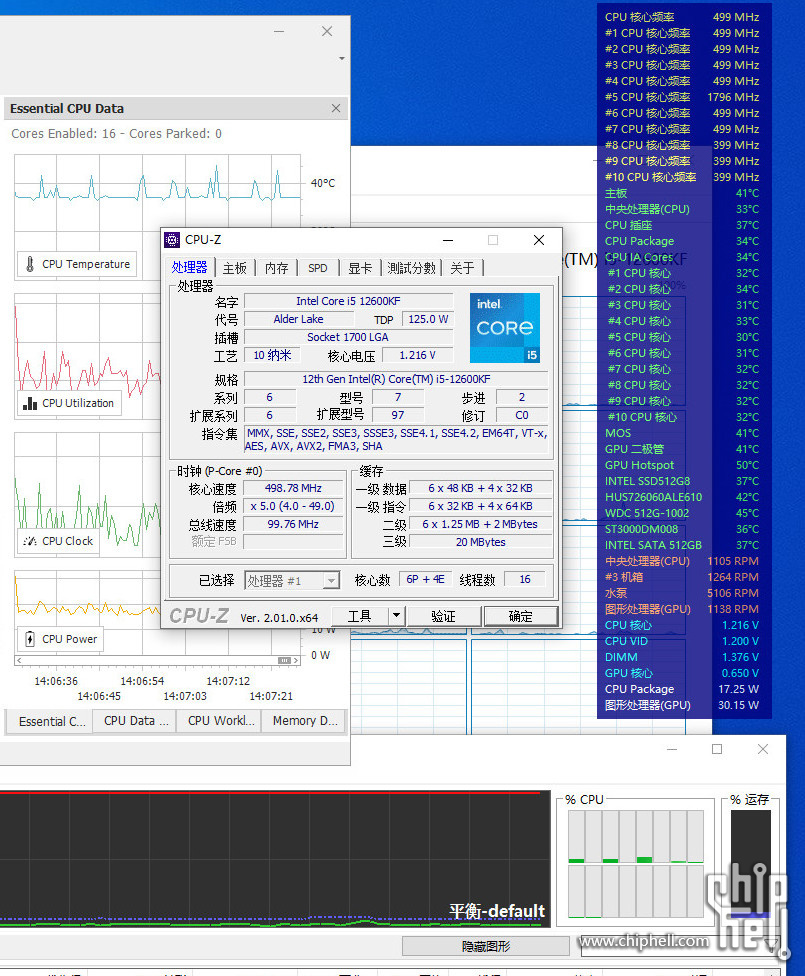Click the Intel Core i5 logo badge
This screenshot has width=805, height=976.
(505, 328)
